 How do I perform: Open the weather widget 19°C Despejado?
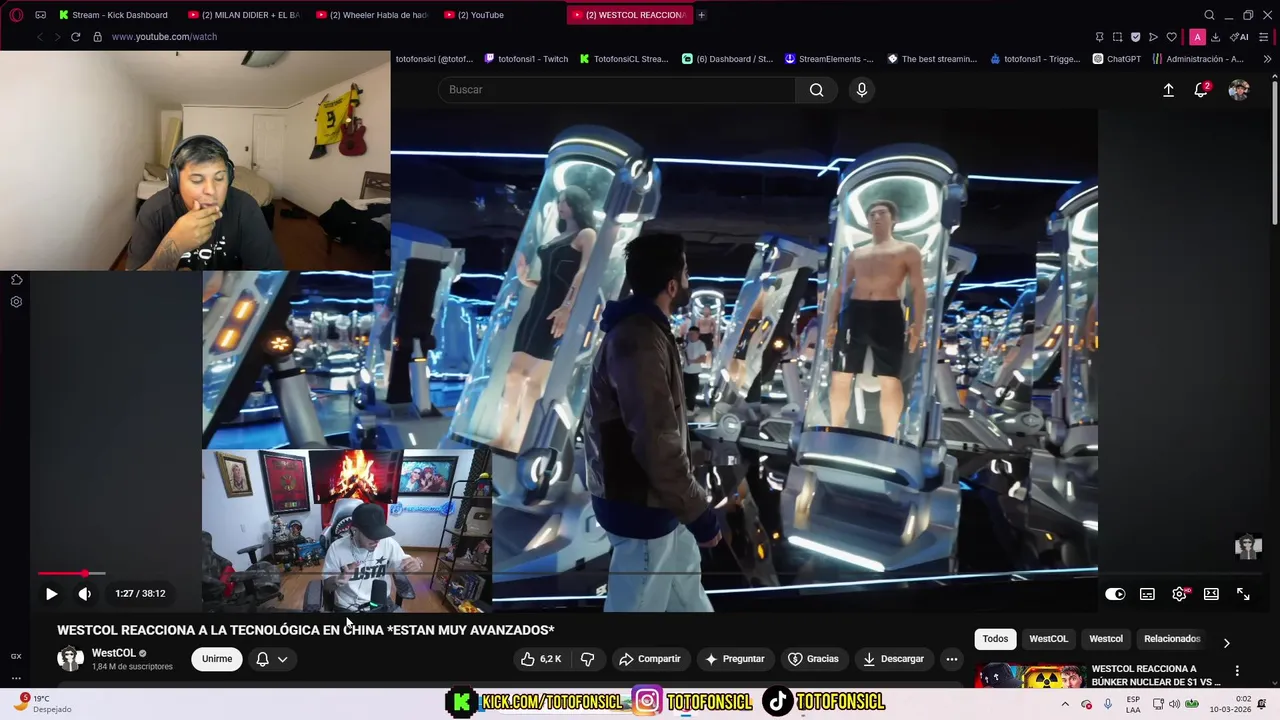point(43,704)
